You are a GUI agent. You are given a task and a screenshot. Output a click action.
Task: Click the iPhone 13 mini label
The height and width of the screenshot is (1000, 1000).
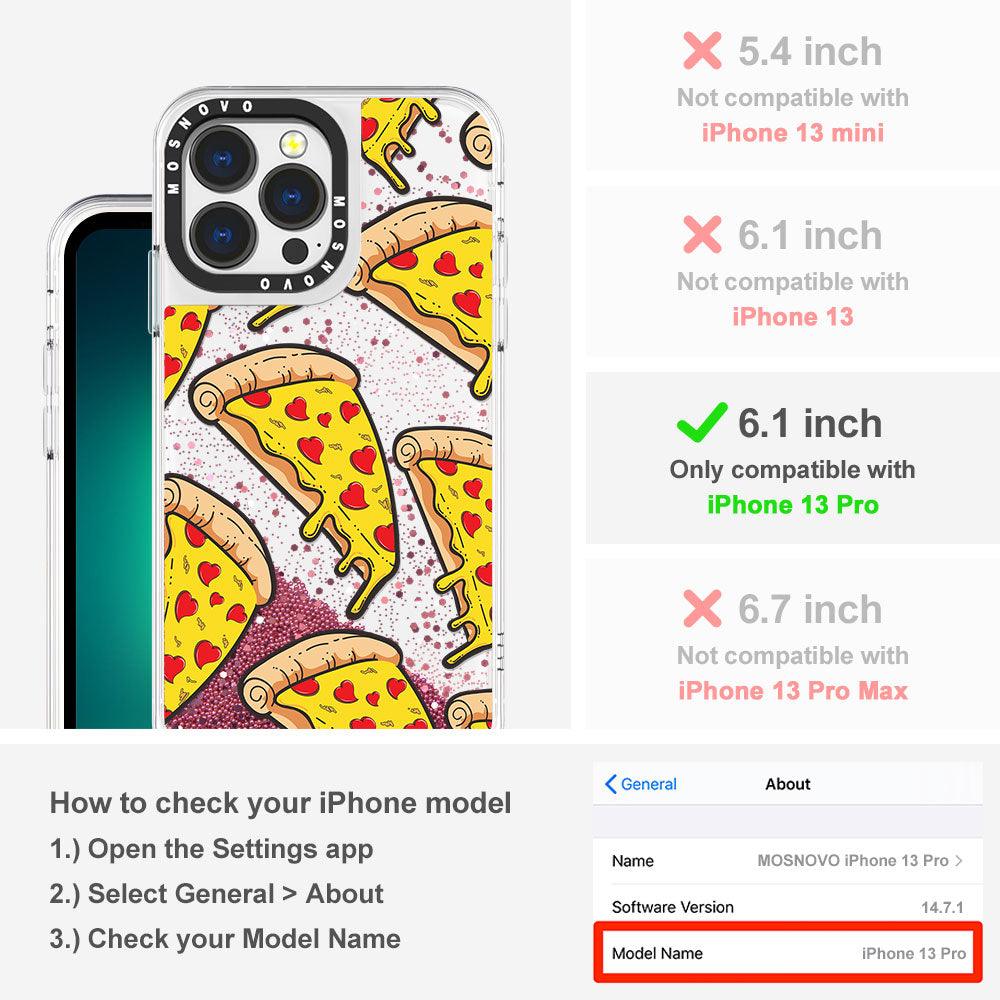[x=793, y=133]
